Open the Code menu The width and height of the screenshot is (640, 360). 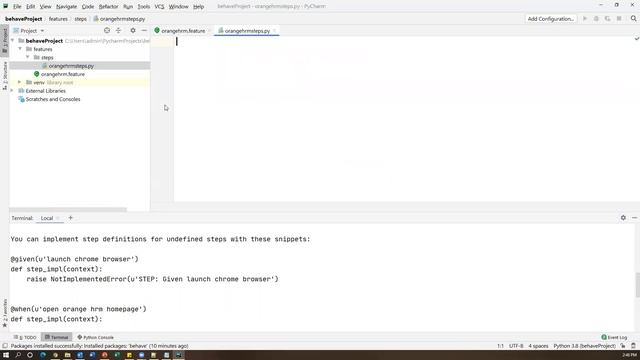click(x=88, y=7)
